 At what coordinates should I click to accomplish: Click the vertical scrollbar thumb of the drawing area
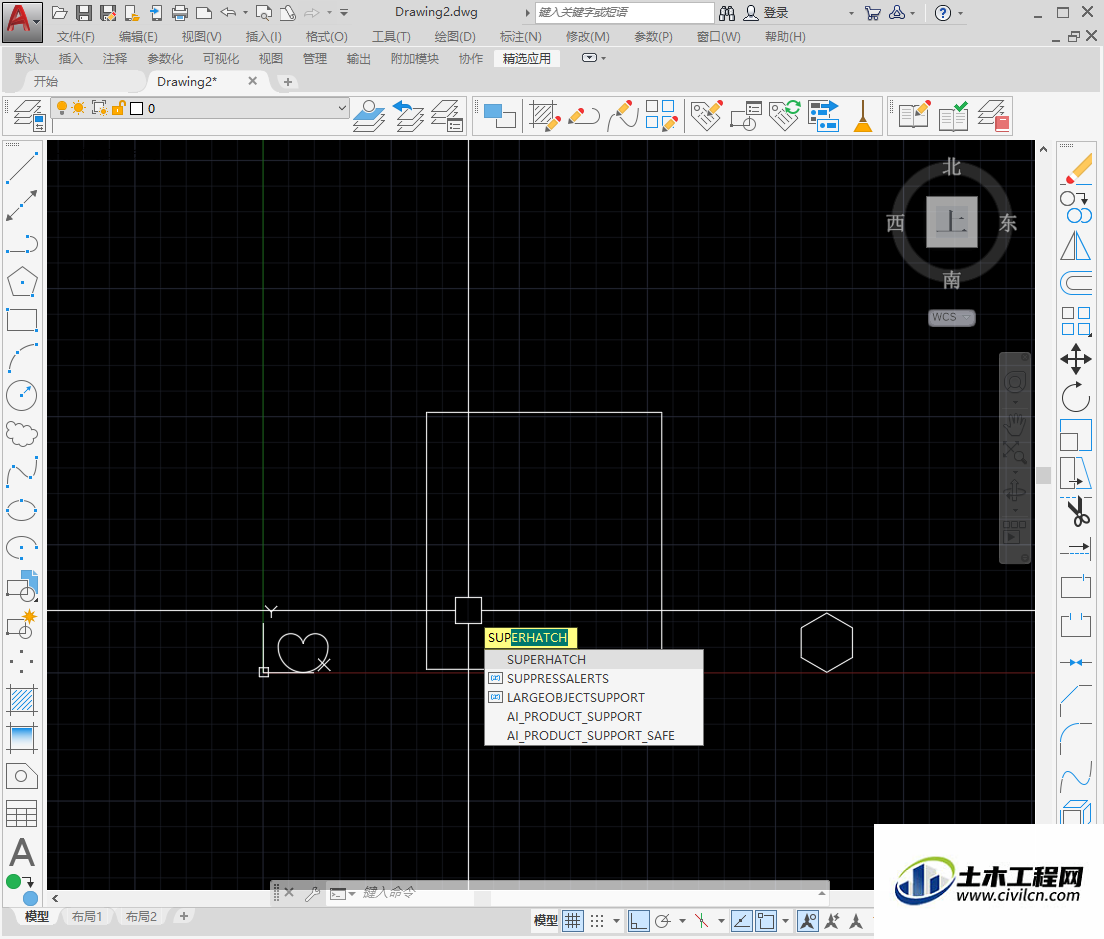pyautogui.click(x=1044, y=476)
